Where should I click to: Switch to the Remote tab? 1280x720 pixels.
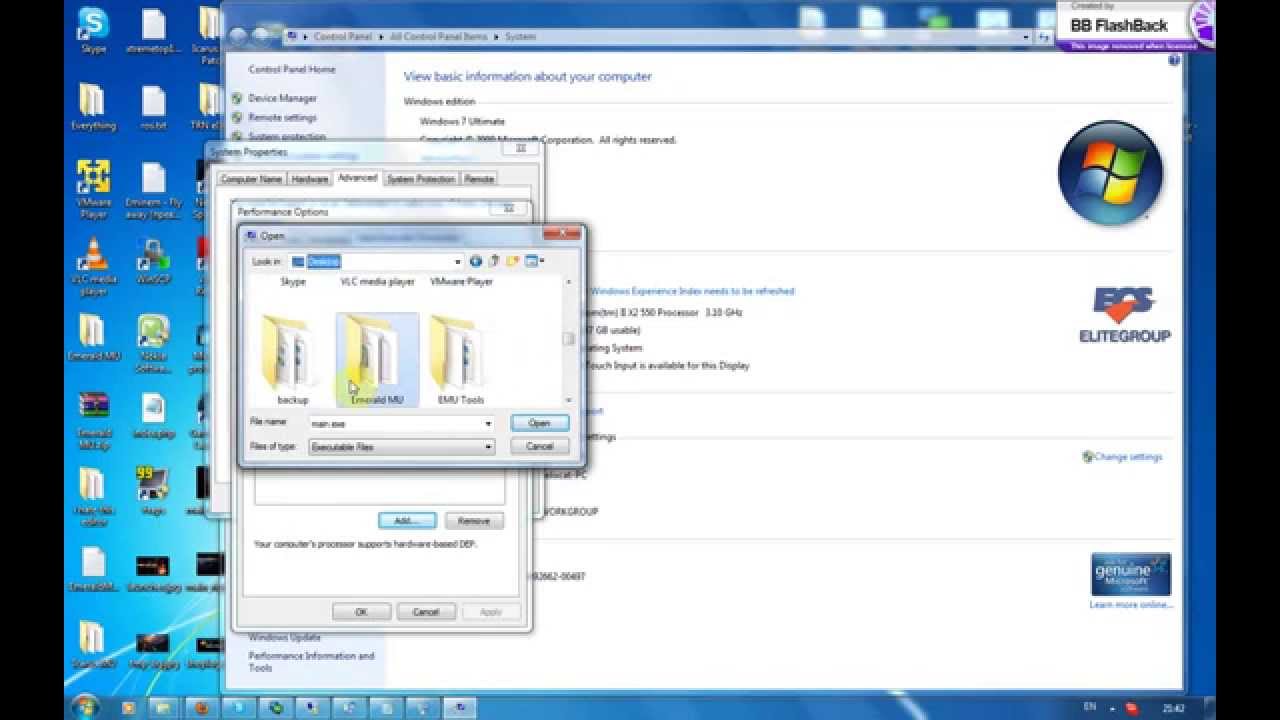pyautogui.click(x=479, y=179)
